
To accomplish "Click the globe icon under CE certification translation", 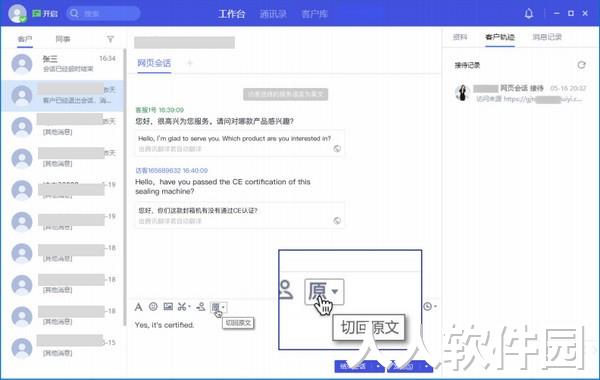I will pyautogui.click(x=337, y=220).
